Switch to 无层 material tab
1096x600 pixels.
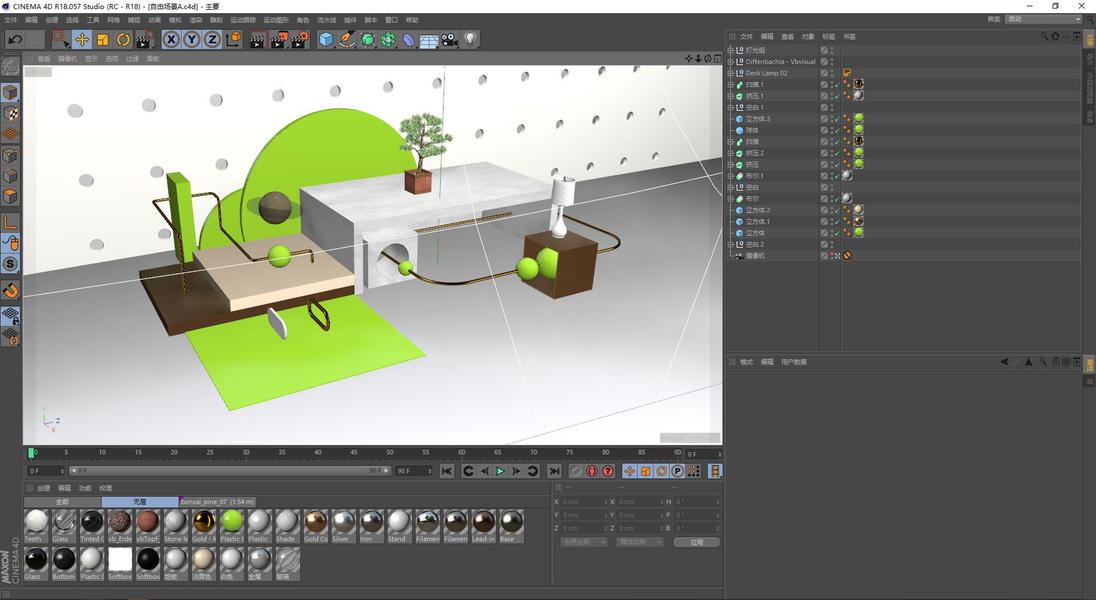click(x=138, y=501)
